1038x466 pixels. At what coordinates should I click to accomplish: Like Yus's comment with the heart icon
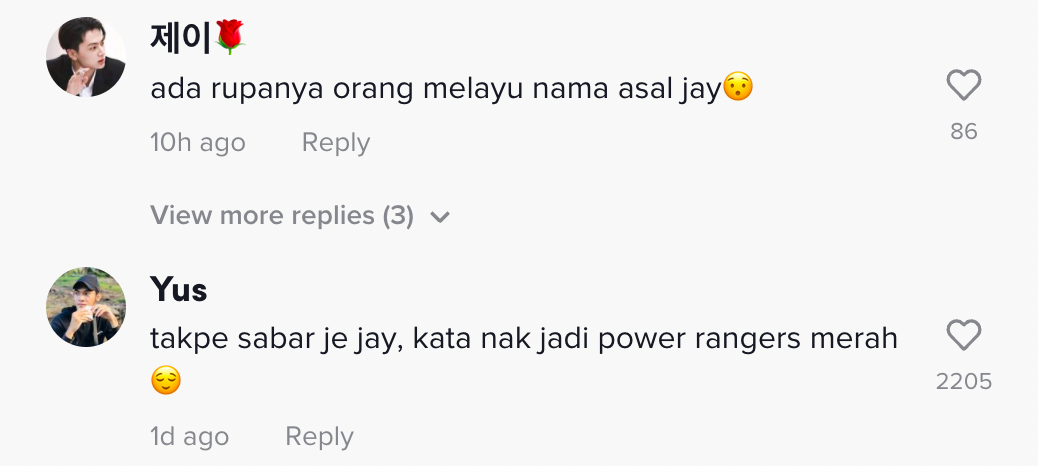tap(963, 335)
